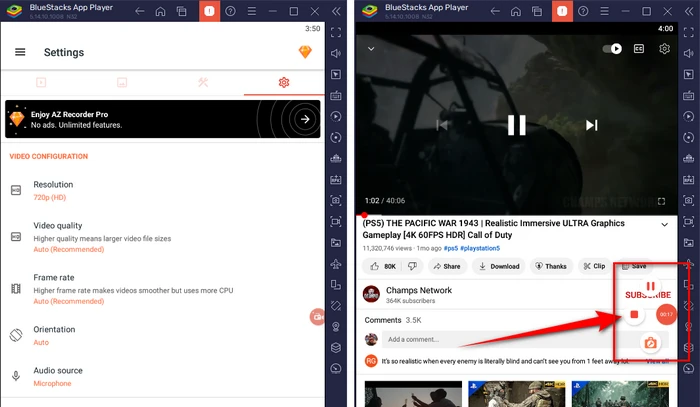Skip to the next video
The width and height of the screenshot is (700, 407).
(x=592, y=125)
